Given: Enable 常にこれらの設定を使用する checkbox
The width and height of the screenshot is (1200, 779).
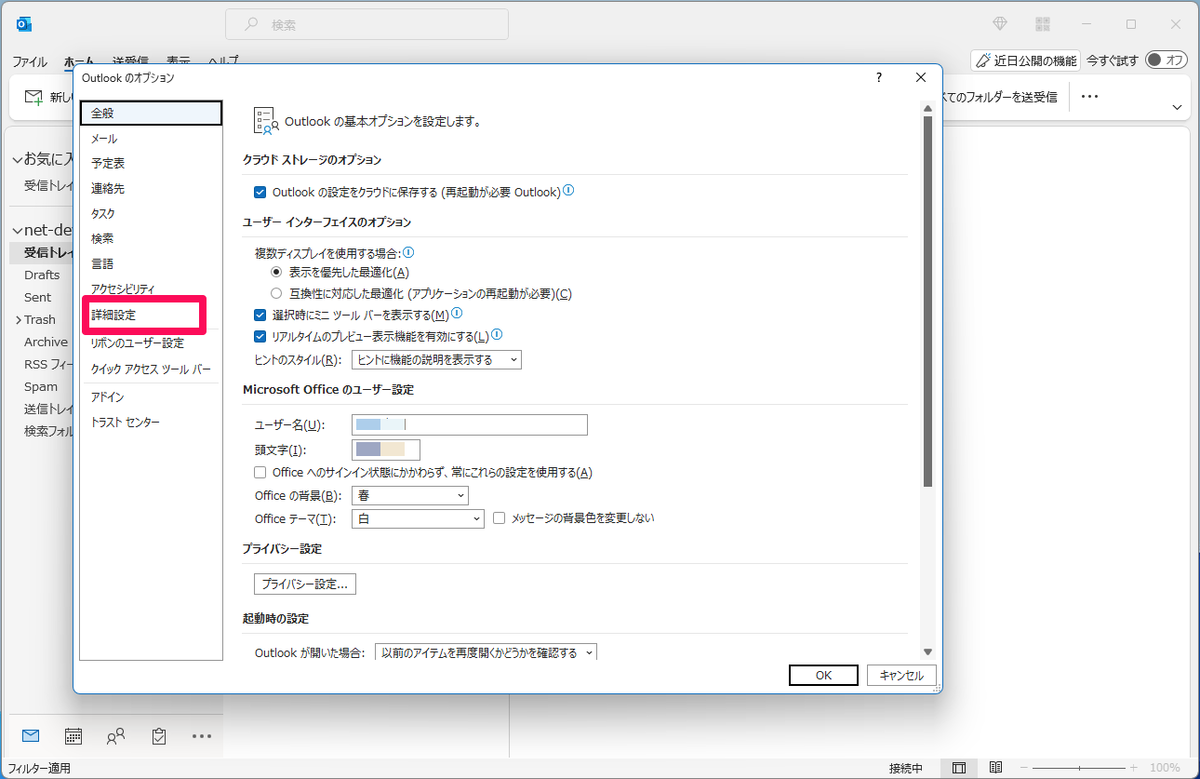Looking at the screenshot, I should (x=261, y=472).
